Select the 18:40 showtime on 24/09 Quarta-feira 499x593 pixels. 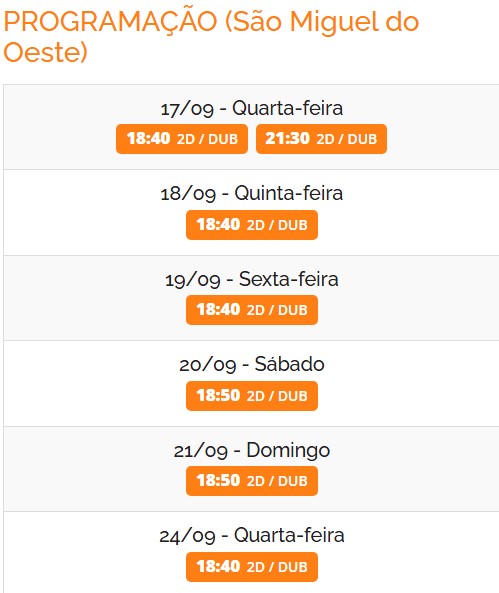(x=252, y=567)
